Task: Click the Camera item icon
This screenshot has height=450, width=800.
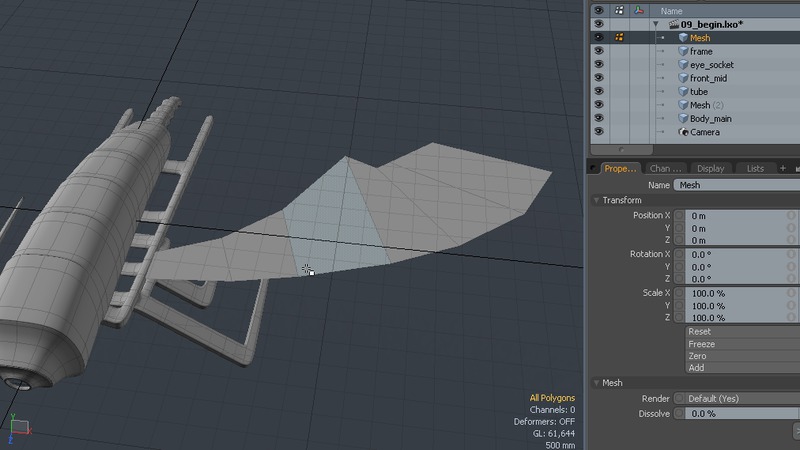Action: click(683, 132)
